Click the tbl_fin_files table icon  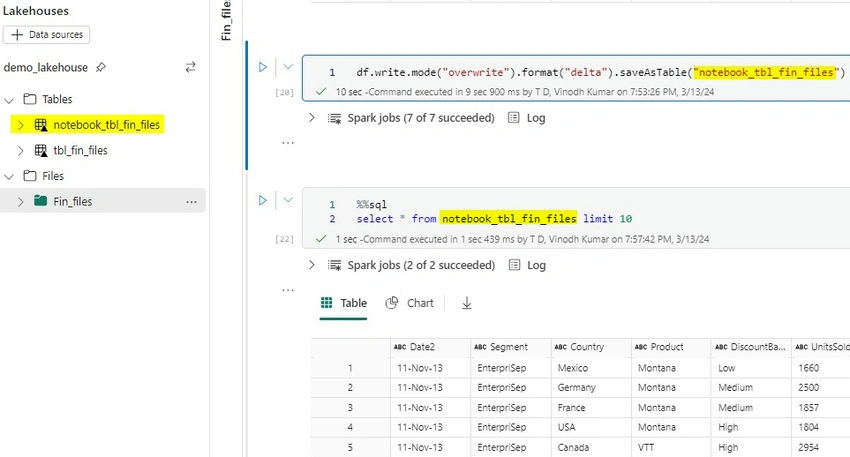[41, 151]
